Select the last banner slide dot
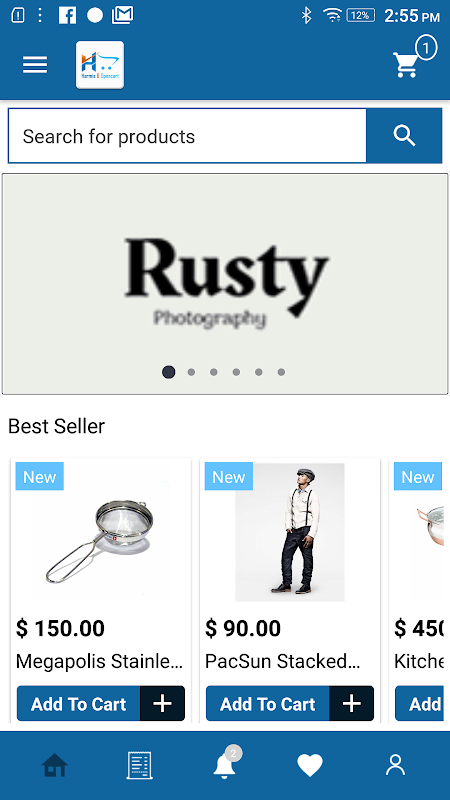Screen dimensions: 450x800 [281, 372]
